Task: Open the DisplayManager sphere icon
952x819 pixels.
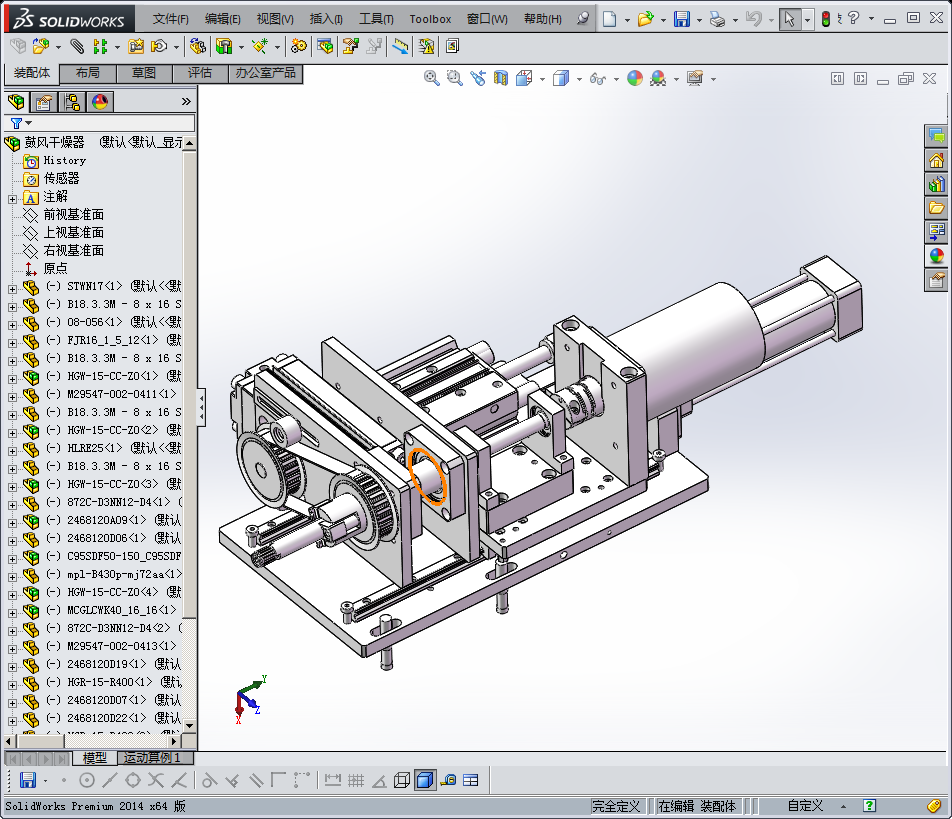Action: [x=100, y=101]
